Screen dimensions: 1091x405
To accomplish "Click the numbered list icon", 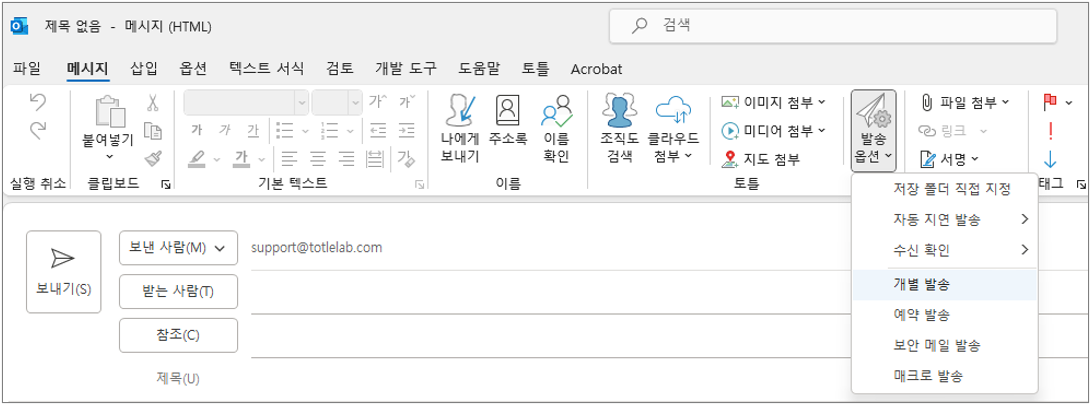I will (328, 131).
